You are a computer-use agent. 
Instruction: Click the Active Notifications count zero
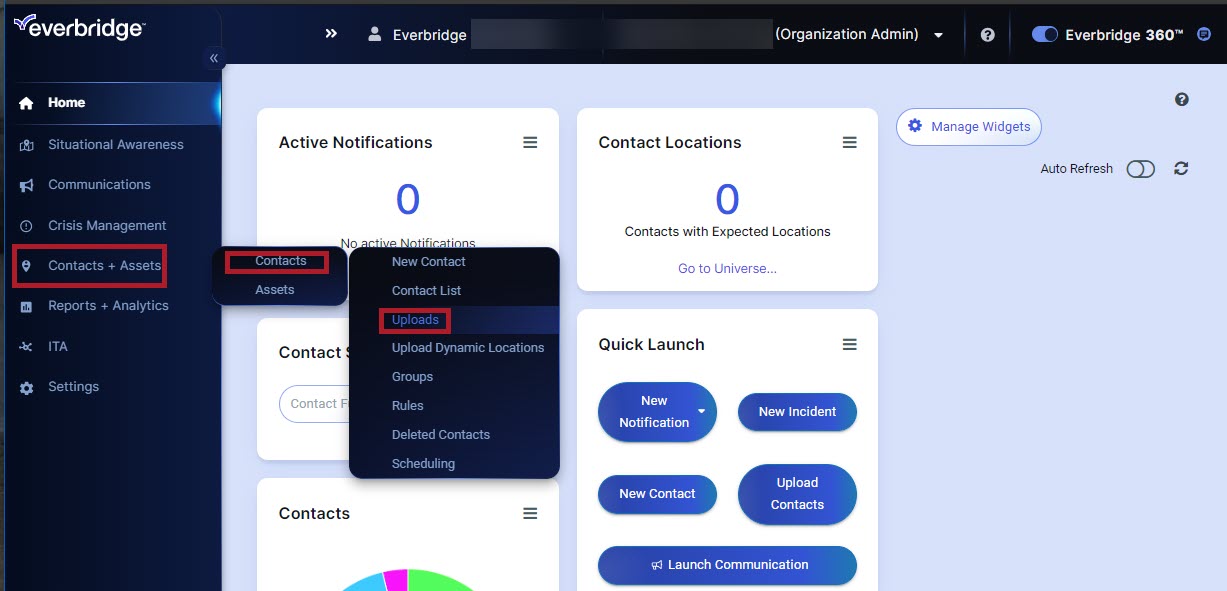point(408,200)
